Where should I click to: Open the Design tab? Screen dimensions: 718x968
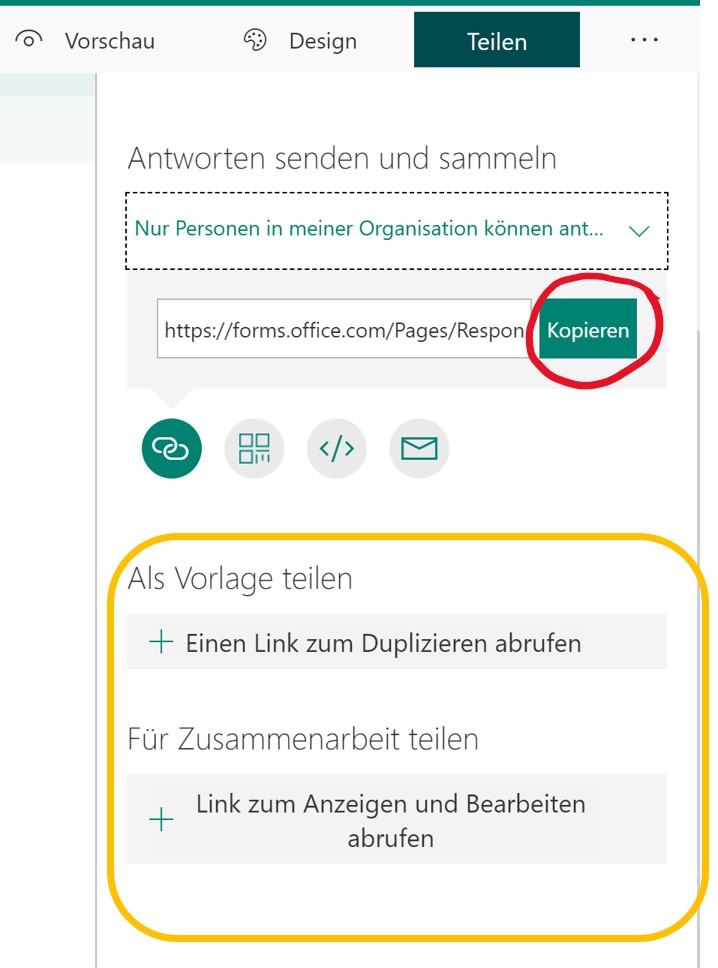point(301,41)
